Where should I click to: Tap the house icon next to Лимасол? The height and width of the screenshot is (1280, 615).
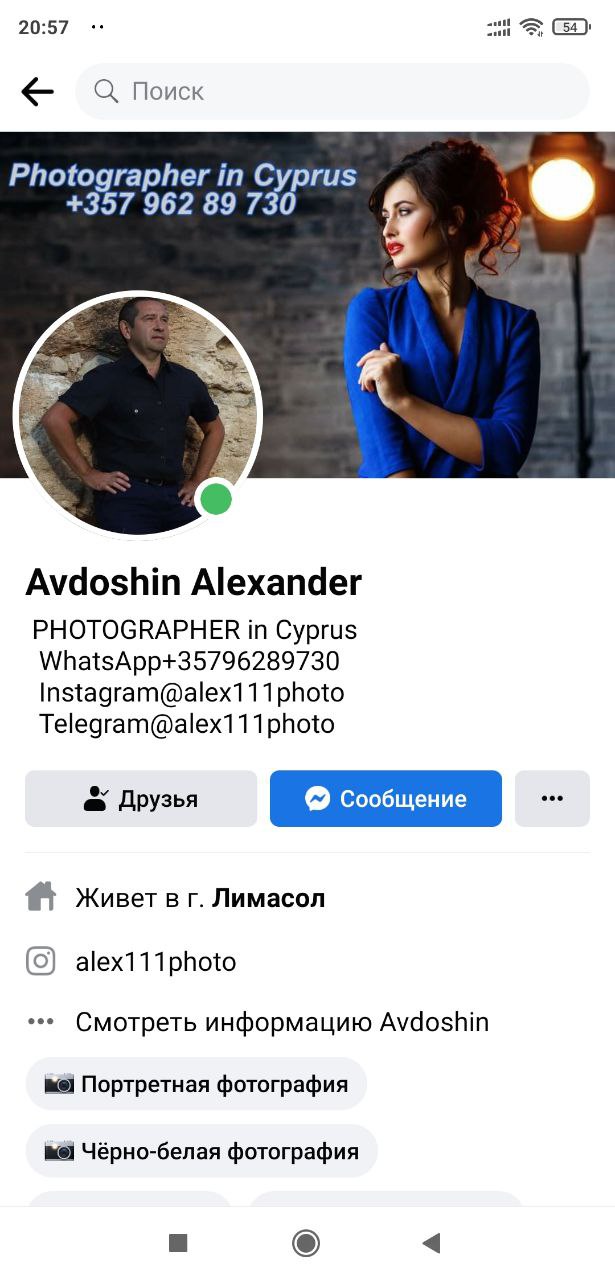click(41, 898)
